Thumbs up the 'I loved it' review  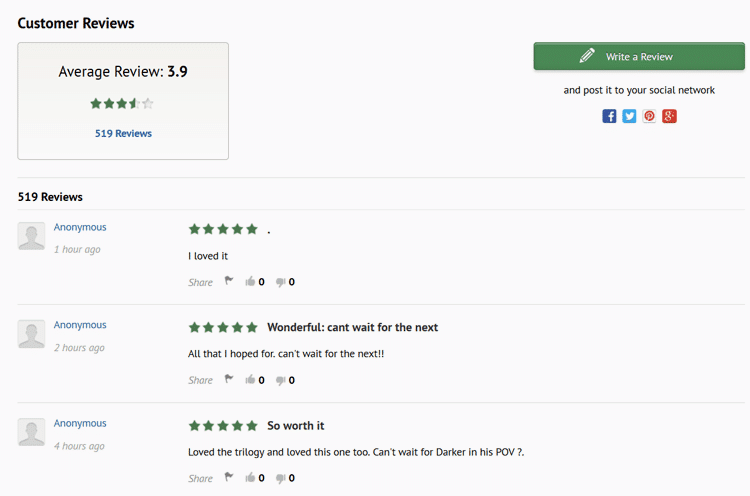pyautogui.click(x=250, y=281)
